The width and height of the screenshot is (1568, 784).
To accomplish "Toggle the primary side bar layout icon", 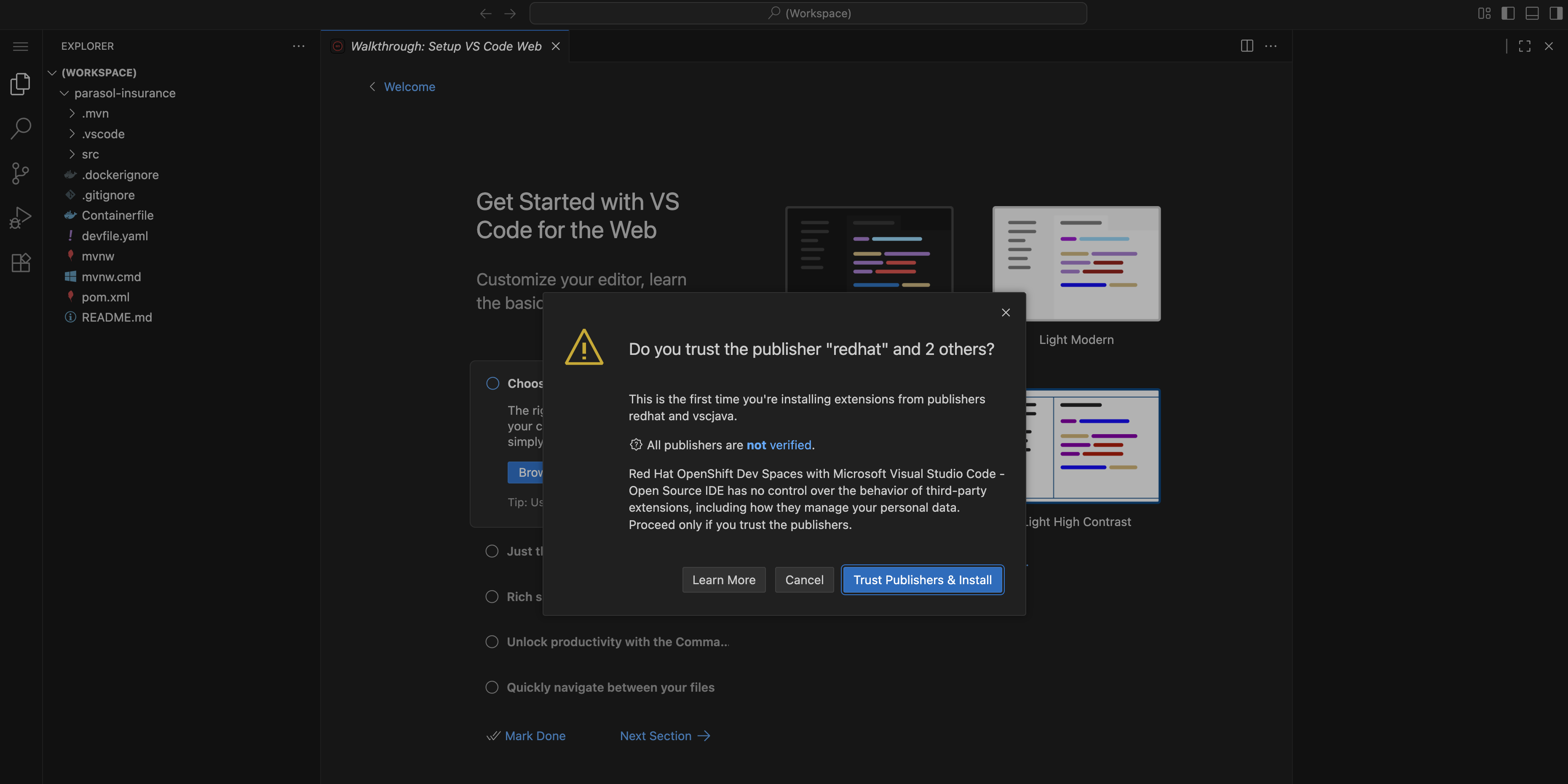I will tap(1508, 13).
